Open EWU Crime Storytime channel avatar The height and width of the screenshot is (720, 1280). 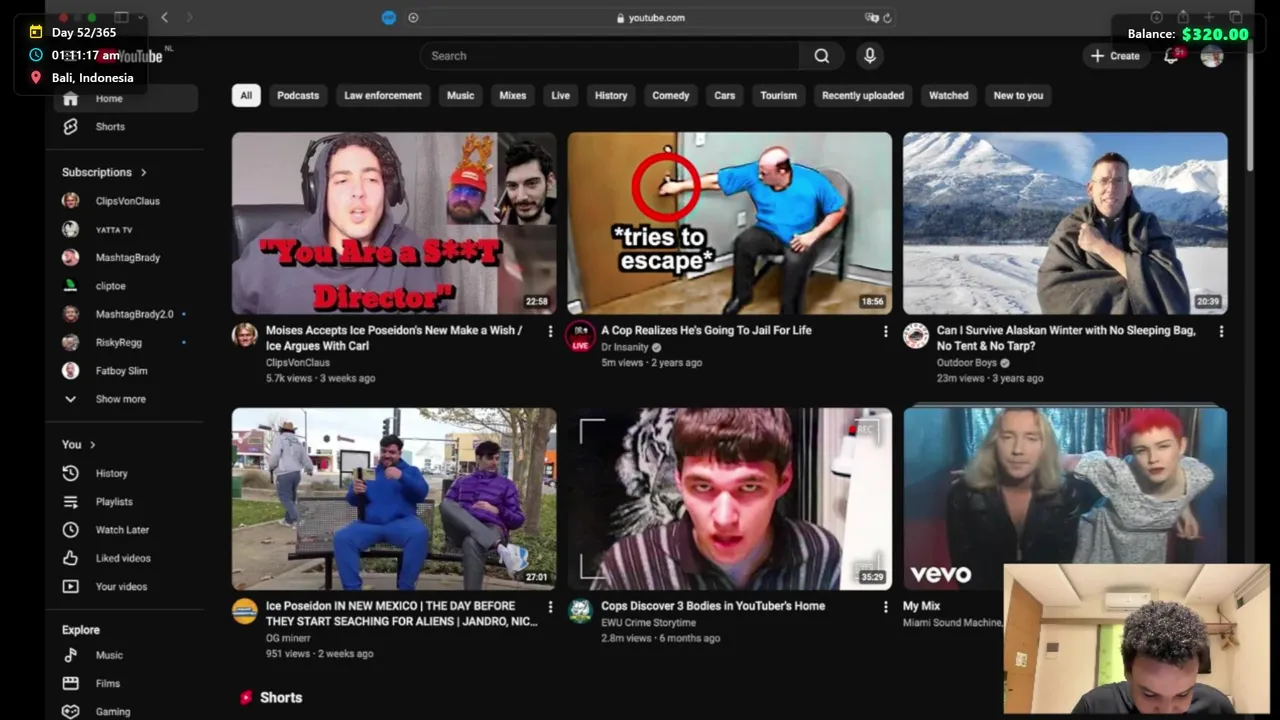(x=580, y=611)
